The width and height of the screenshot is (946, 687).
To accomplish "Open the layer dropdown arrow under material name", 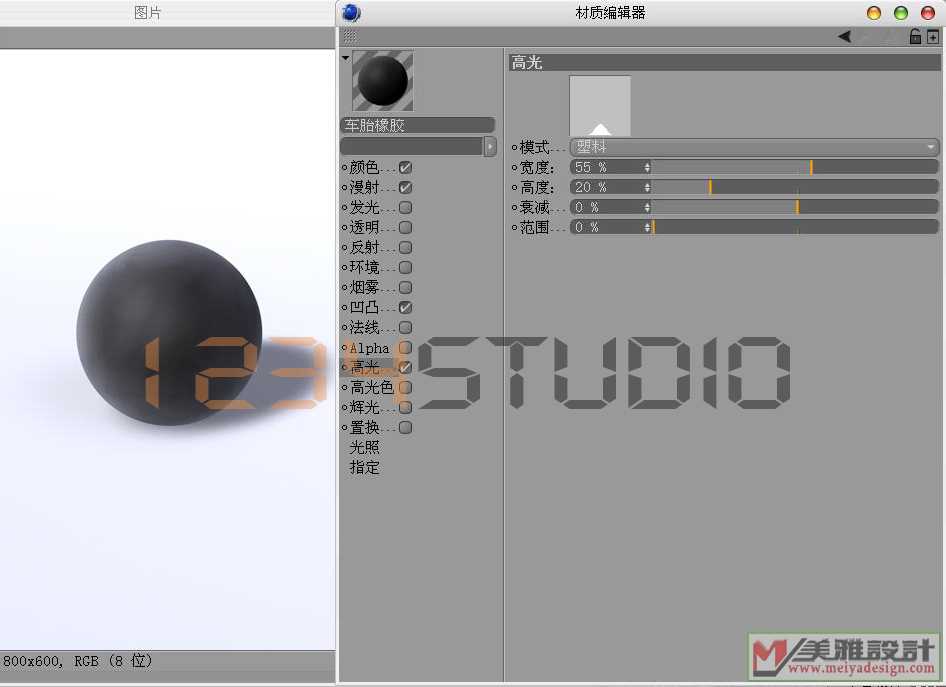I will pyautogui.click(x=490, y=146).
